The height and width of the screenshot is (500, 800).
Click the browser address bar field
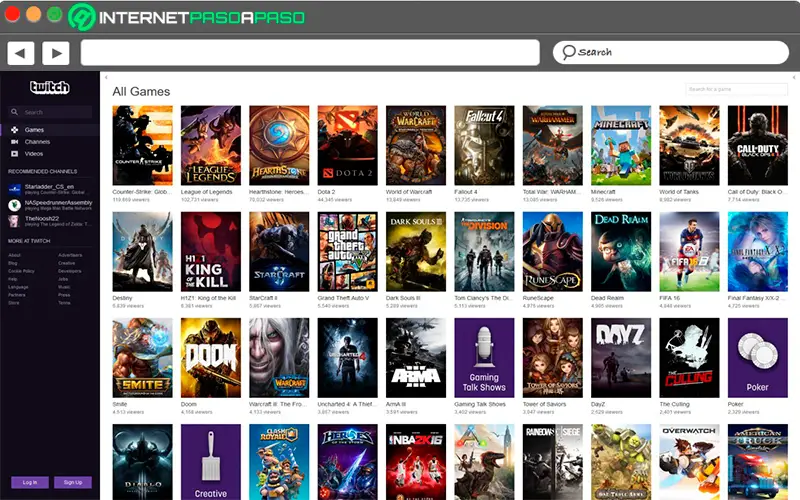tap(310, 53)
